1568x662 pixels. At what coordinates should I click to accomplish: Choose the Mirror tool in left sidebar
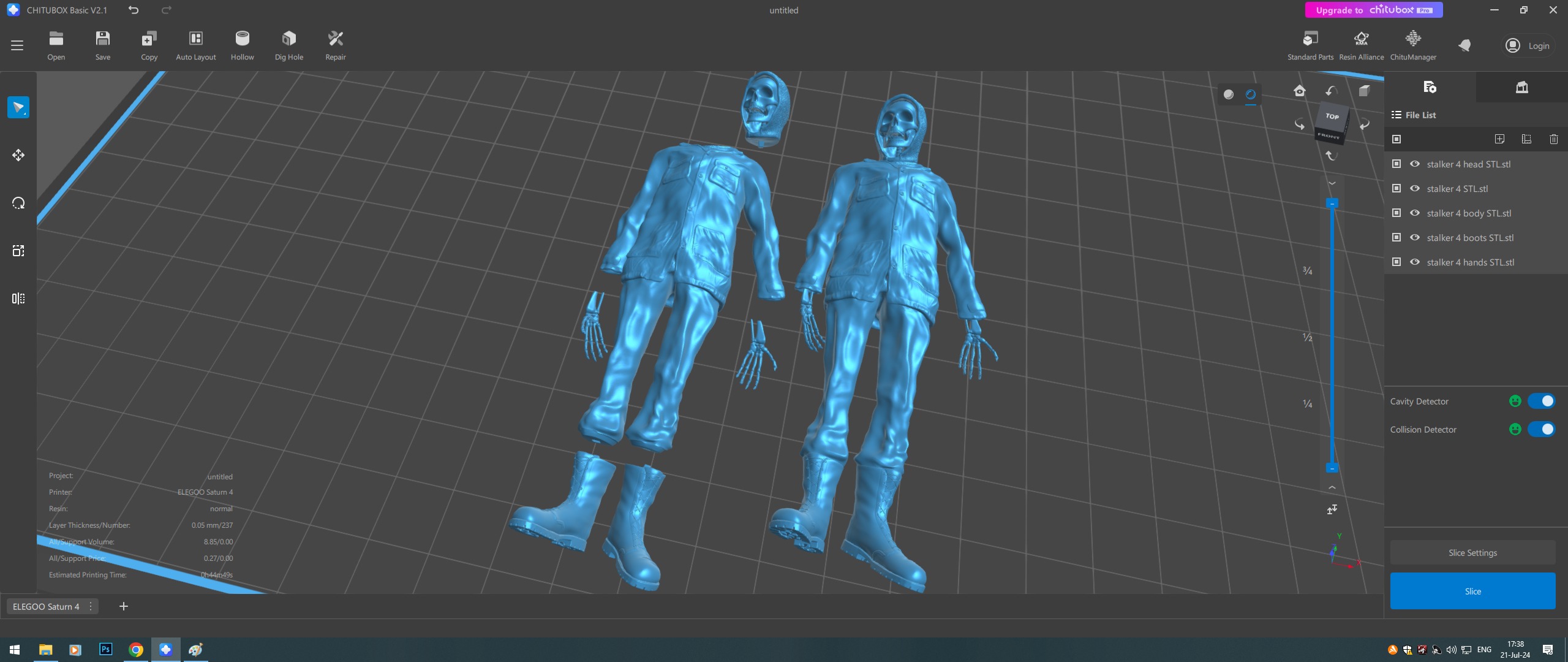click(x=18, y=299)
